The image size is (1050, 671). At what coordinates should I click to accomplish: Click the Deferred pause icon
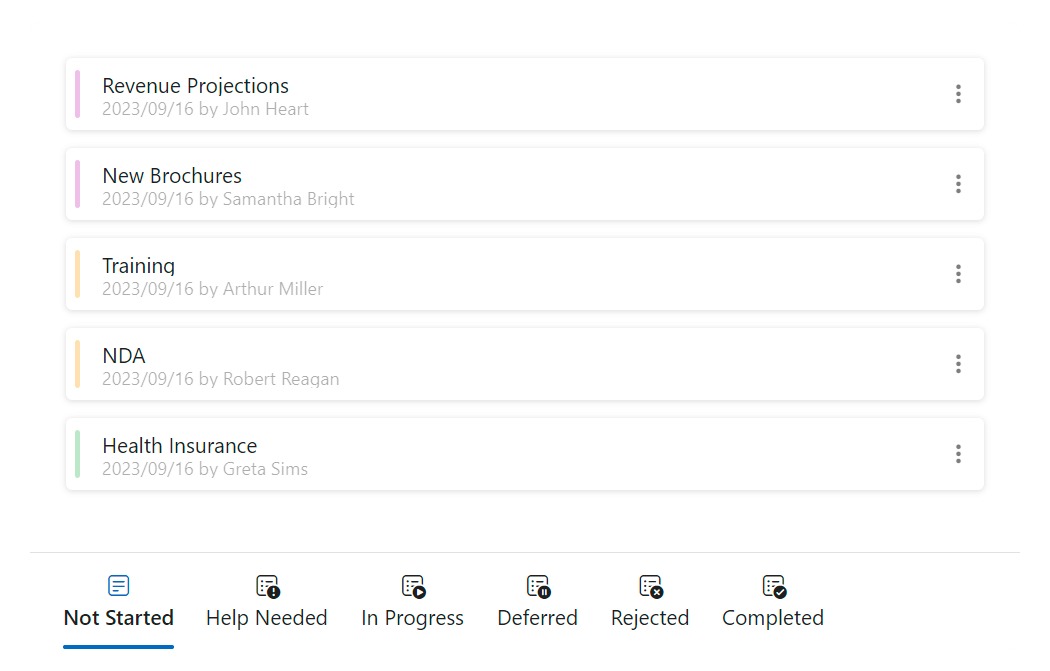tap(538, 586)
